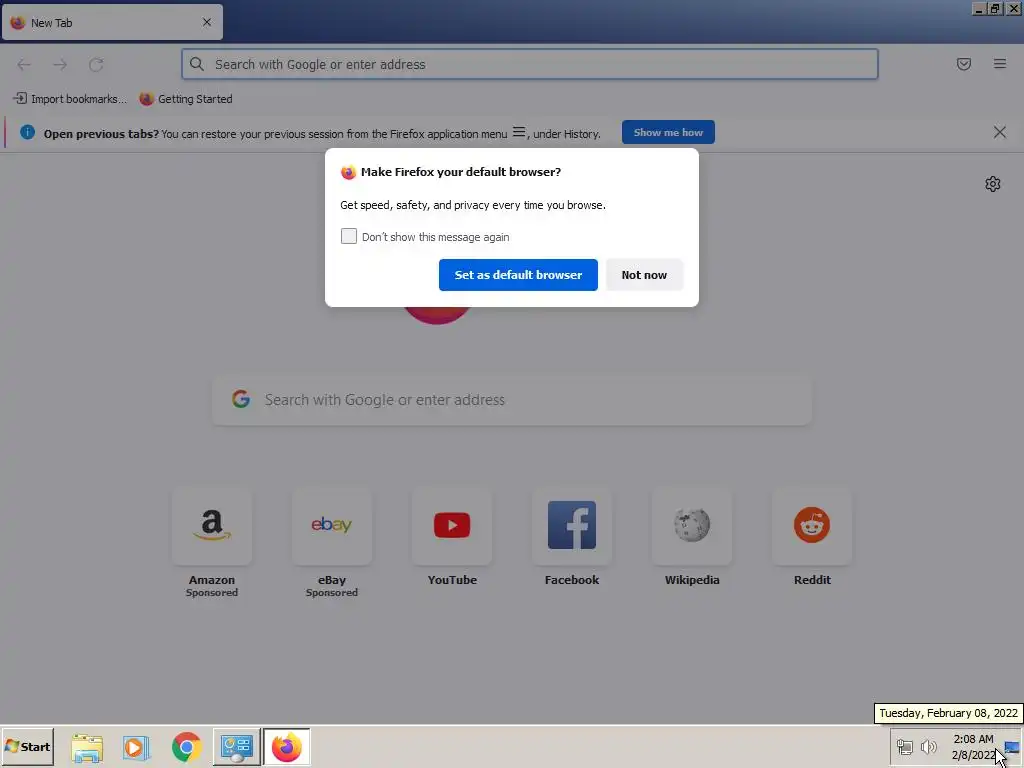Click the network tray icon
Image resolution: width=1024 pixels, height=768 pixels.
coord(904,746)
